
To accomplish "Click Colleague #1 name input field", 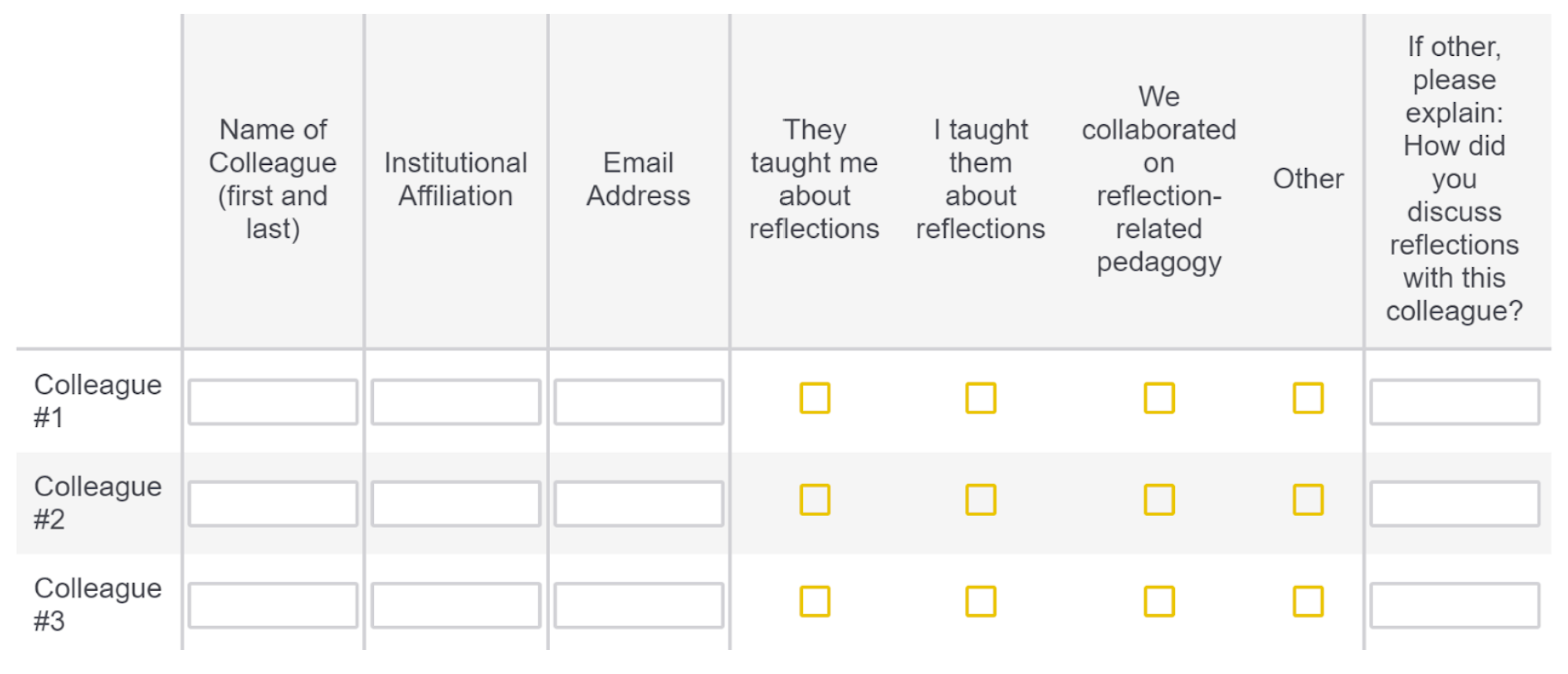I will coord(273,402).
